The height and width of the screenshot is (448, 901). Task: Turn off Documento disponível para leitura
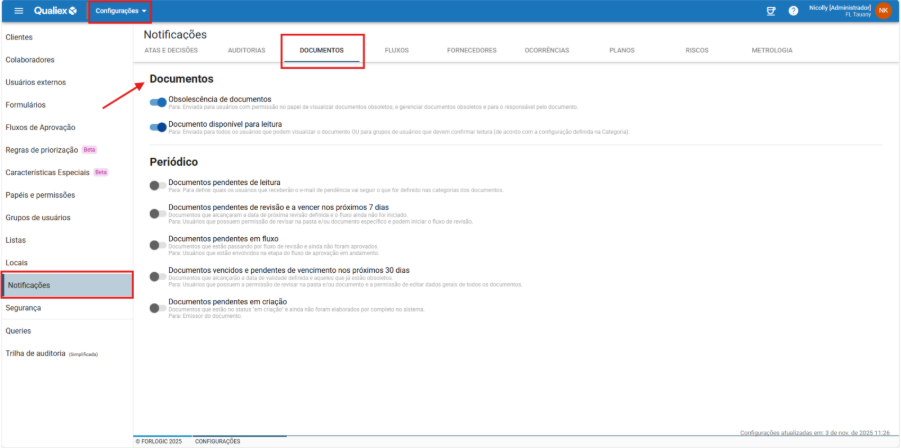pos(158,127)
